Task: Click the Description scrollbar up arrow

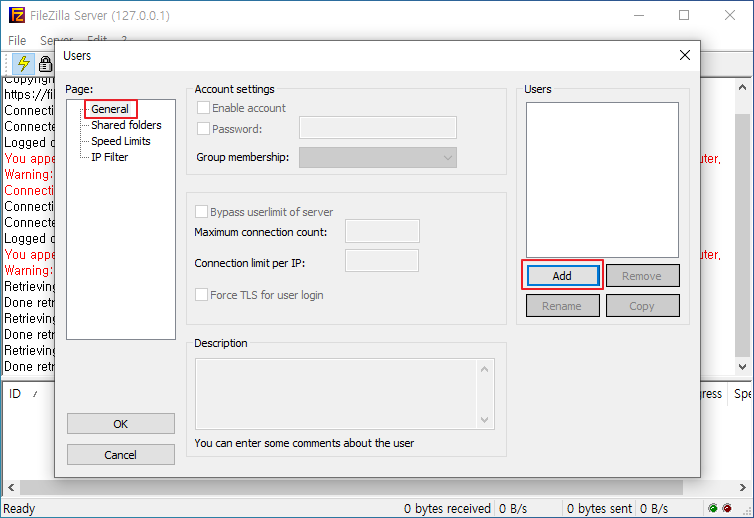Action: 485,369
